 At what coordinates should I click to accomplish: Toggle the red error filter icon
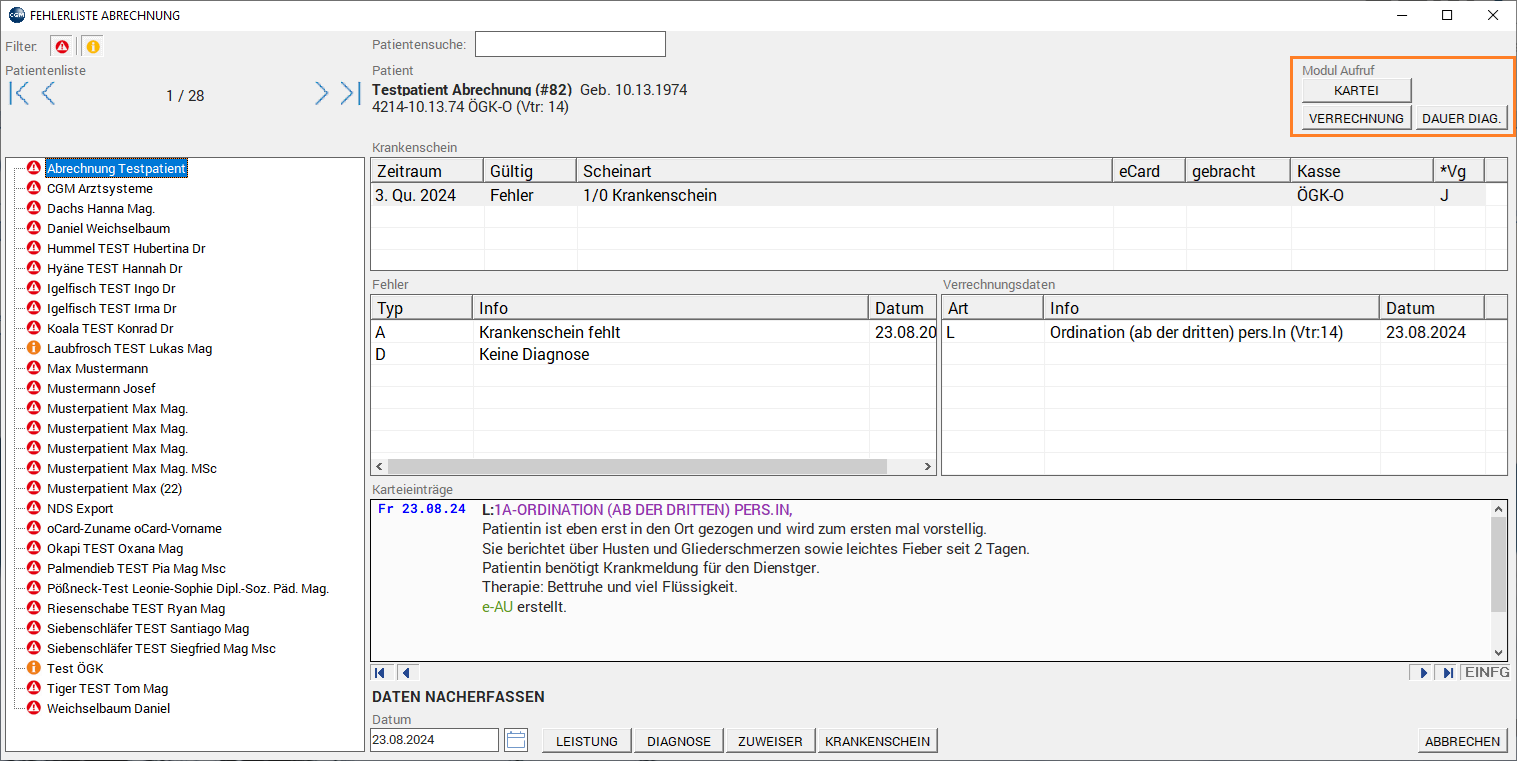[63, 47]
